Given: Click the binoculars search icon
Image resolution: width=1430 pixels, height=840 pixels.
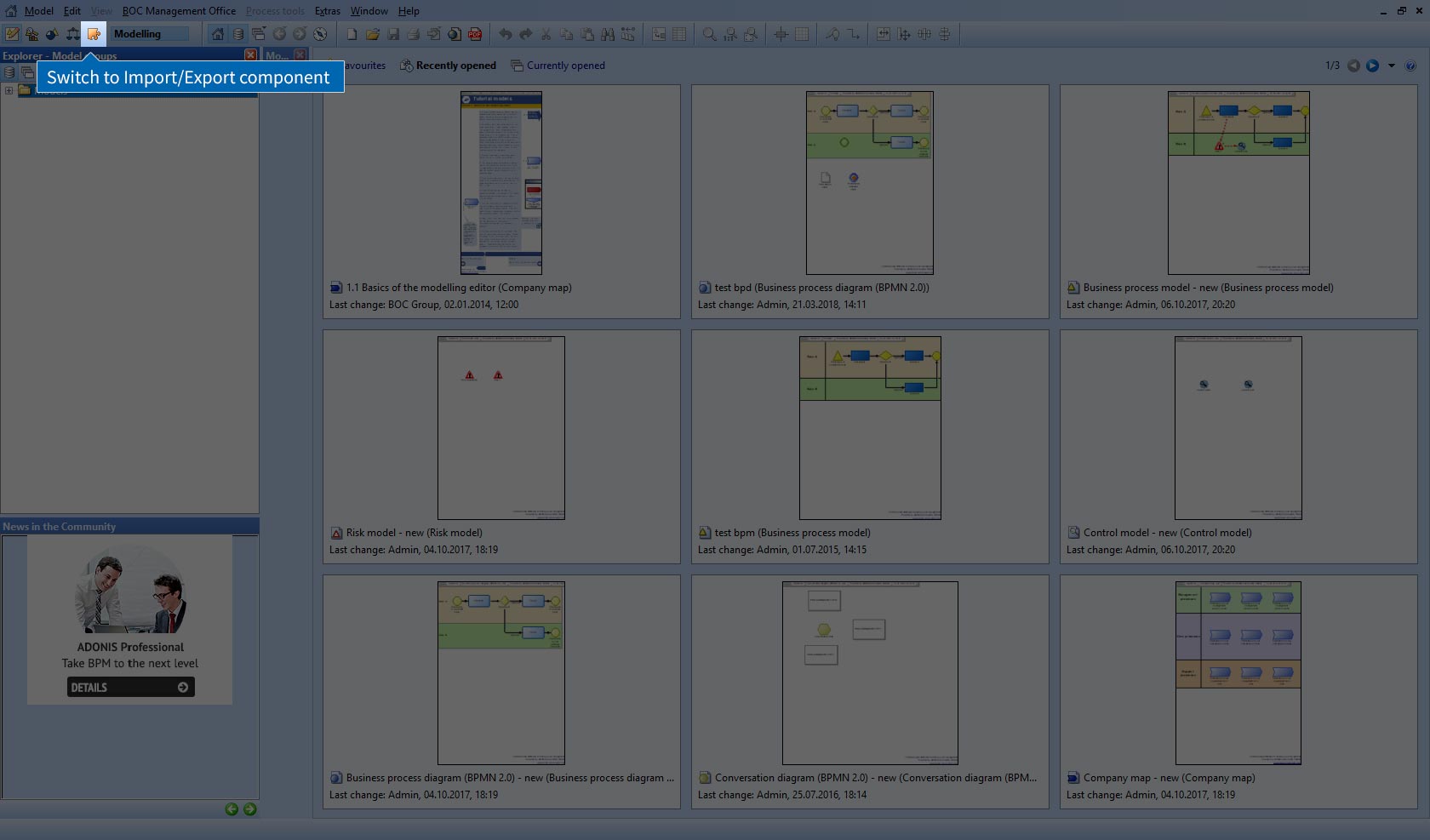Looking at the screenshot, I should pyautogui.click(x=607, y=34).
